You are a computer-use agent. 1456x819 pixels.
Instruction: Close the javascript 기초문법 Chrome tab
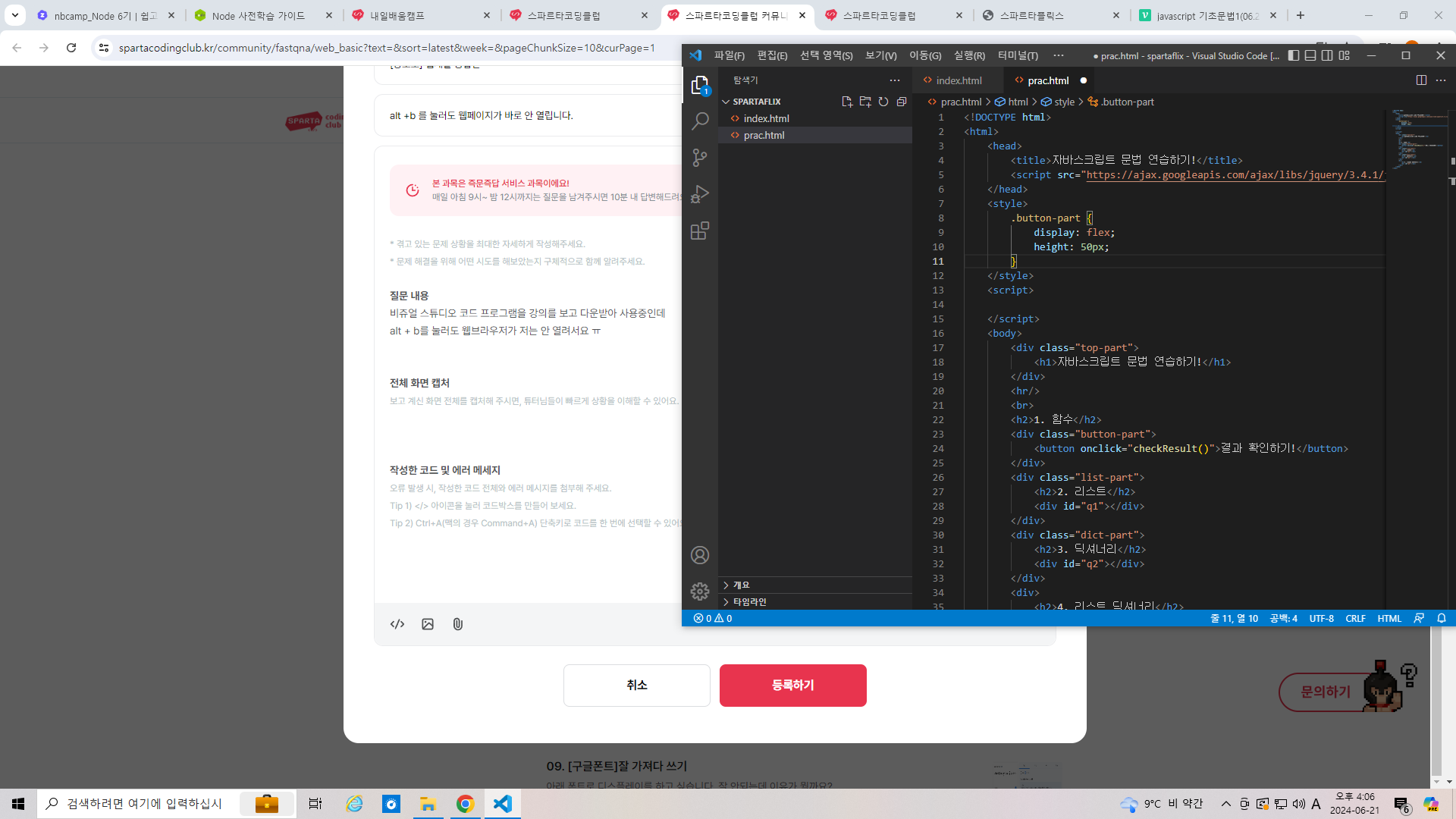(1273, 15)
